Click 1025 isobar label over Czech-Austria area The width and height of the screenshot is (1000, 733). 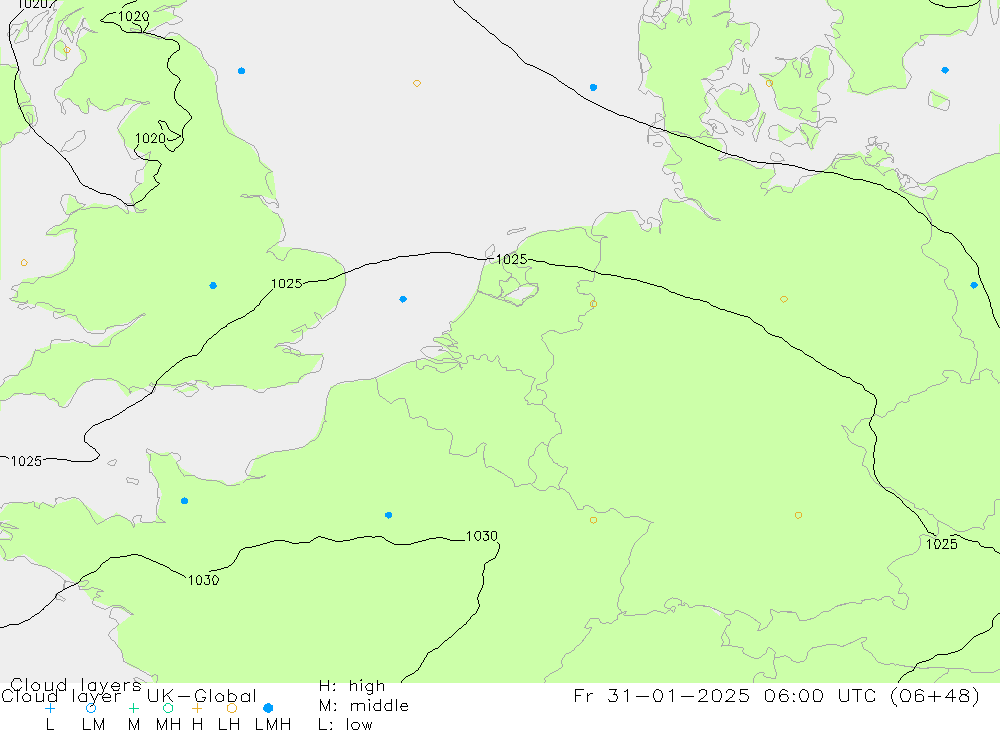(x=941, y=544)
